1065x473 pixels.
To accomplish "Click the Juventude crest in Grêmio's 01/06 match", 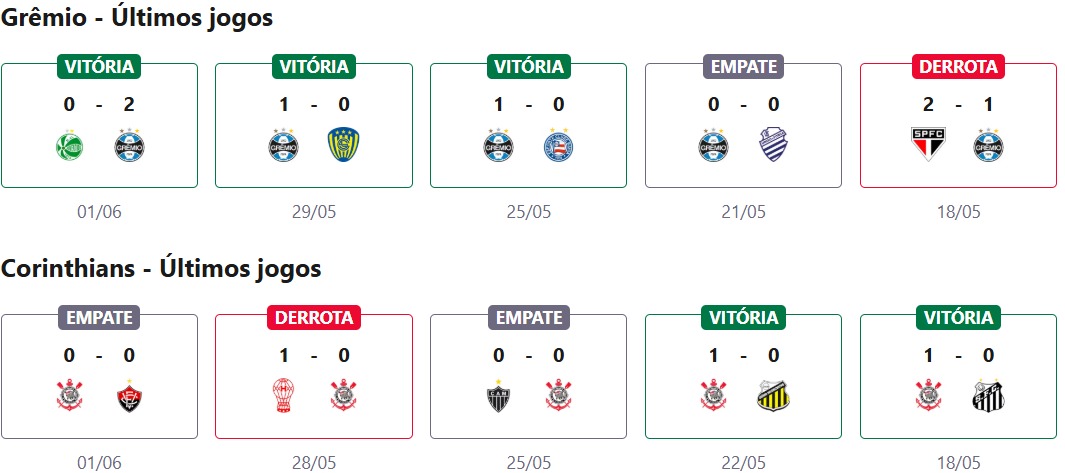I will click(x=70, y=146).
